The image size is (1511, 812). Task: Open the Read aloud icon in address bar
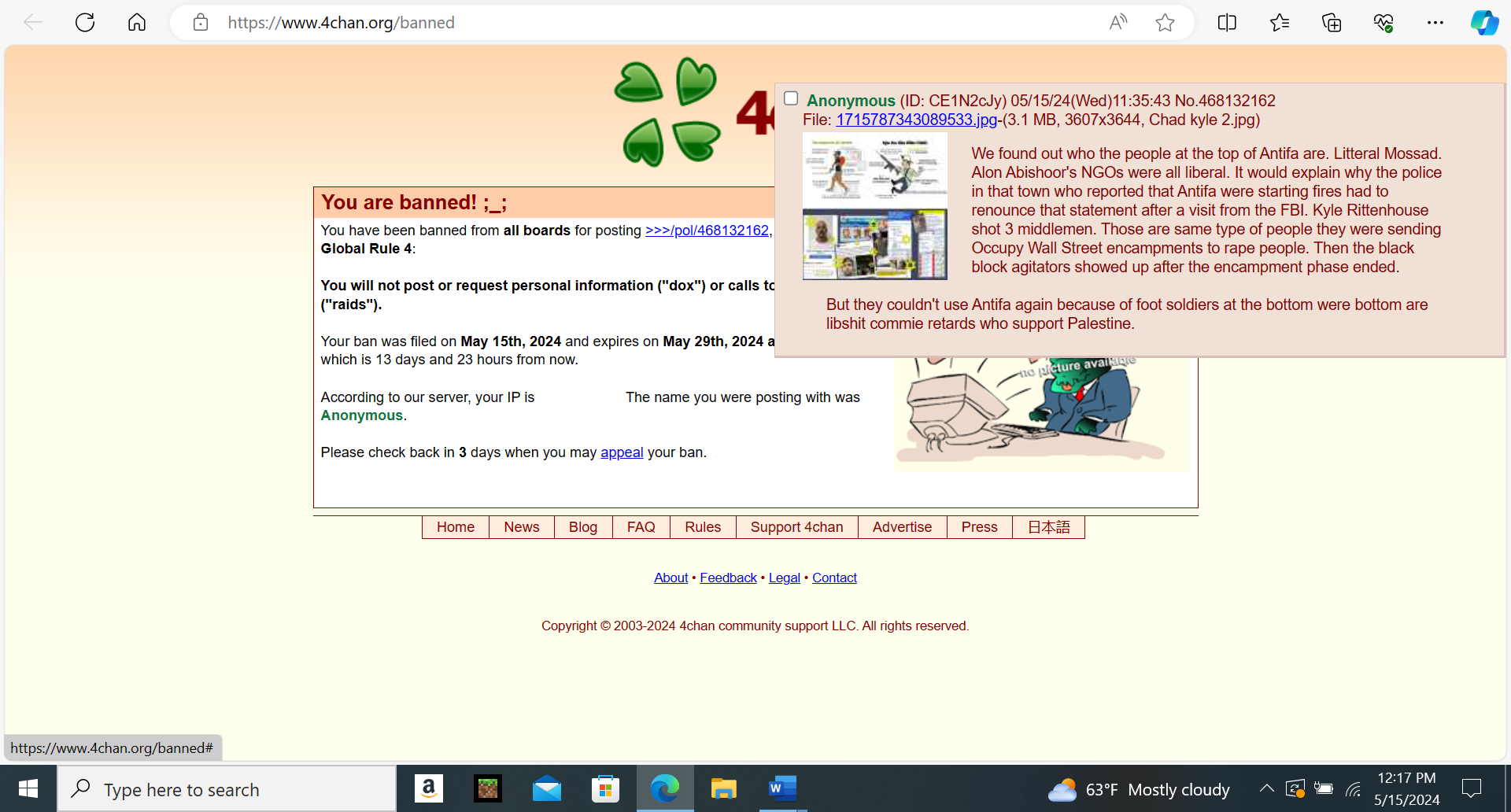click(1118, 22)
